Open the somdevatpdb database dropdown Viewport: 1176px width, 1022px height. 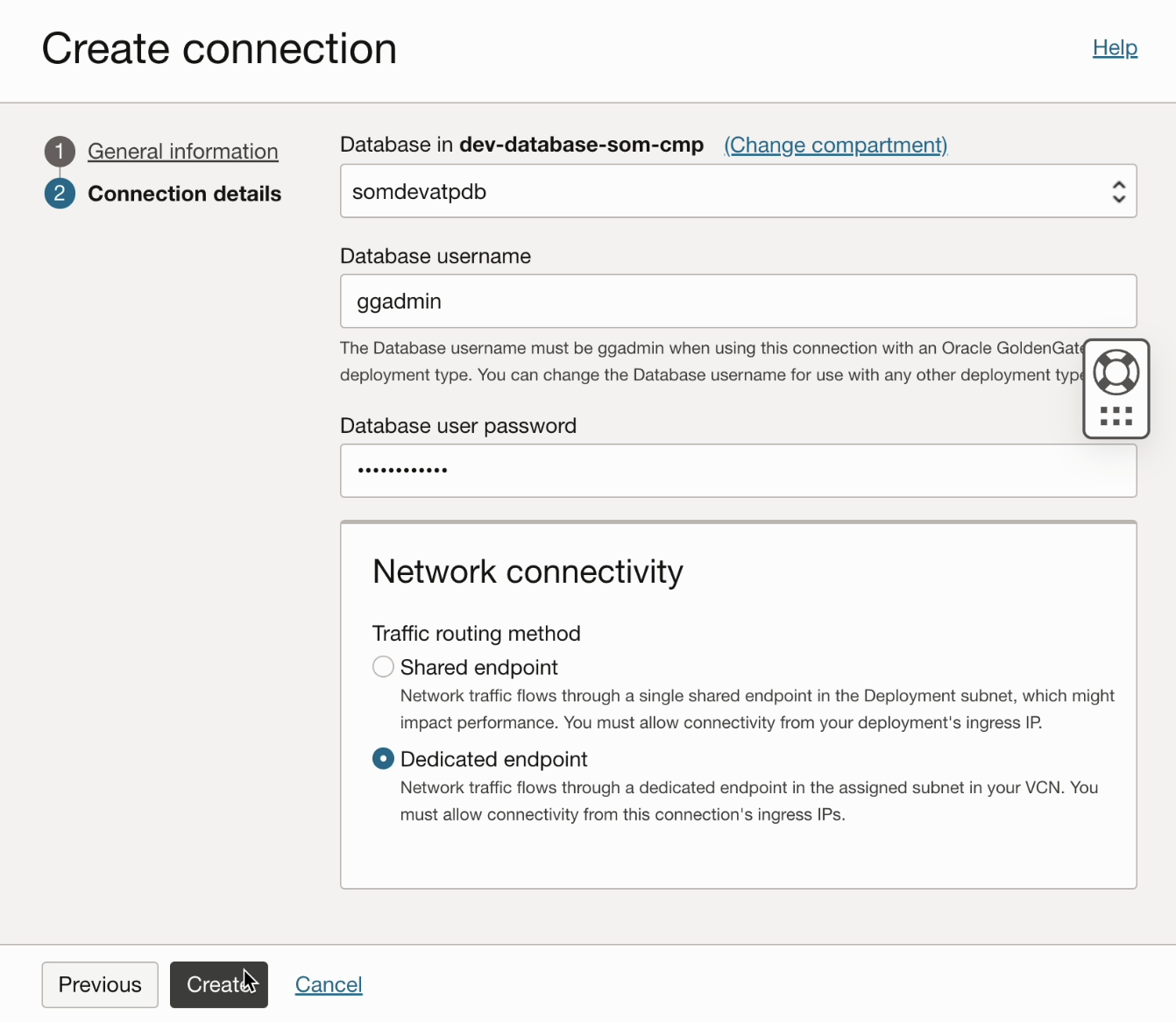coord(738,191)
